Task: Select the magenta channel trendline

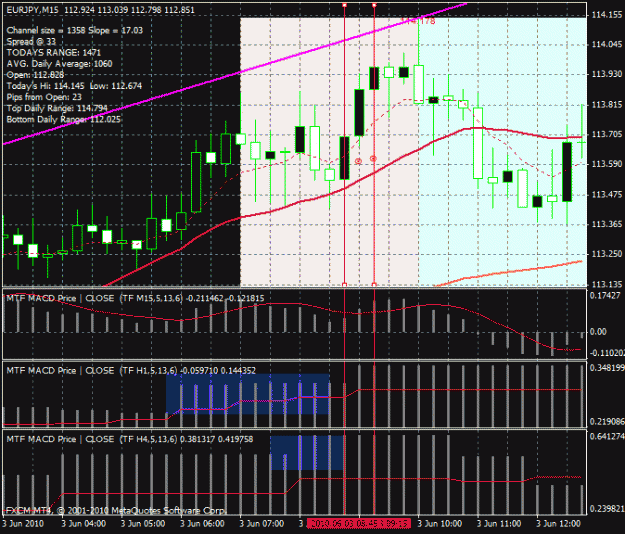Action: [235, 74]
